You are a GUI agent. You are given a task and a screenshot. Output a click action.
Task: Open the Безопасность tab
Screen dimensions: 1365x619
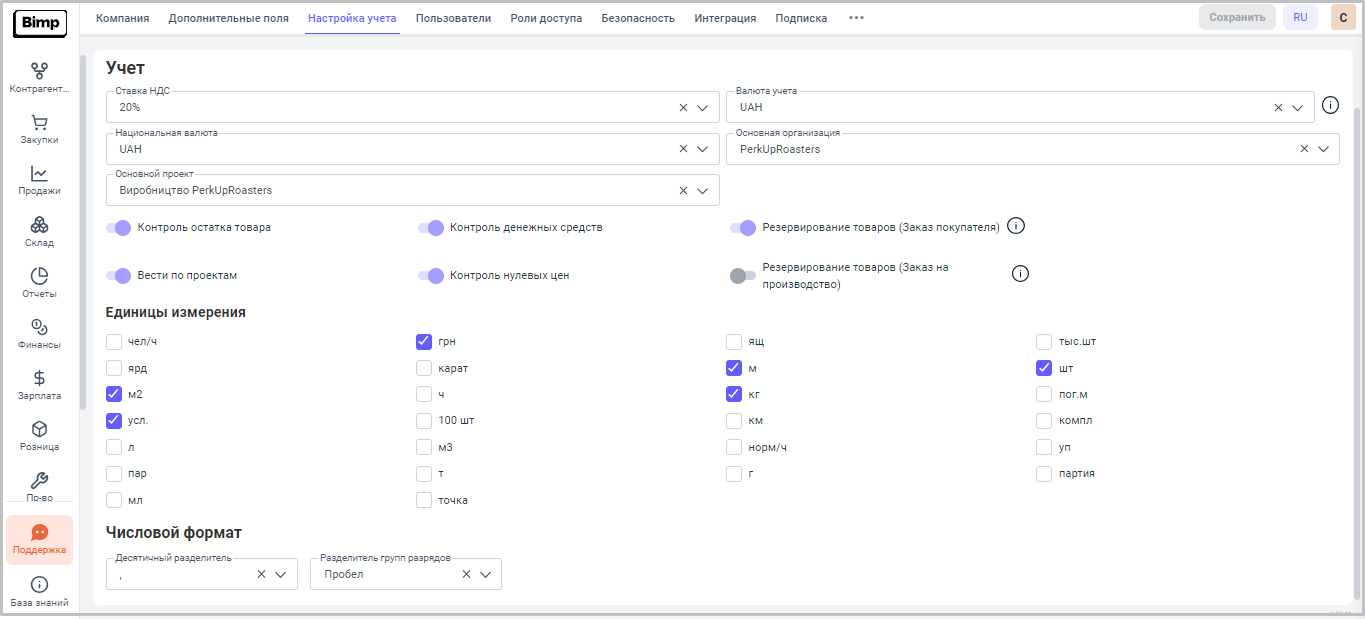[637, 18]
